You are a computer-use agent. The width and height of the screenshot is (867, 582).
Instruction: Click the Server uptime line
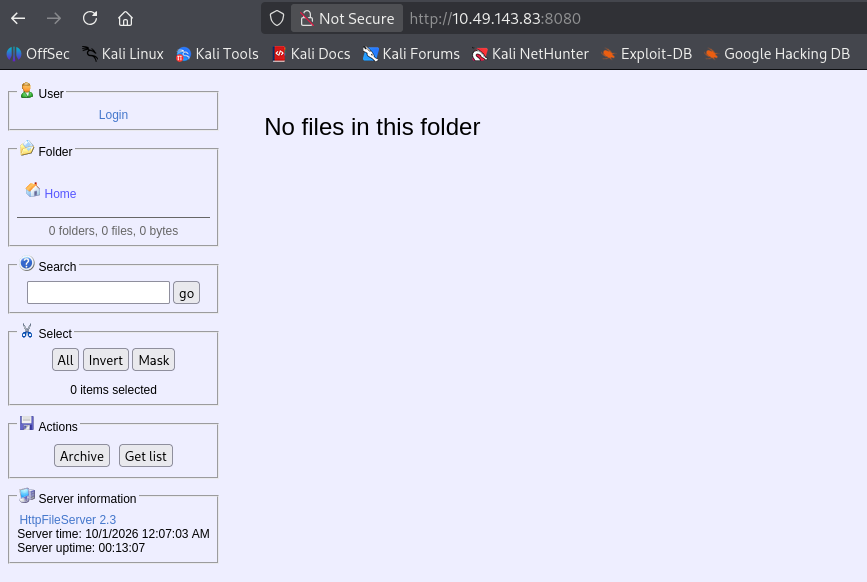81,548
